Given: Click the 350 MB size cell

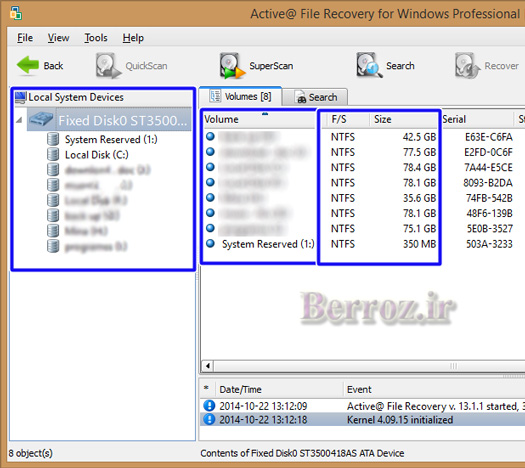Looking at the screenshot, I should click(x=420, y=244).
